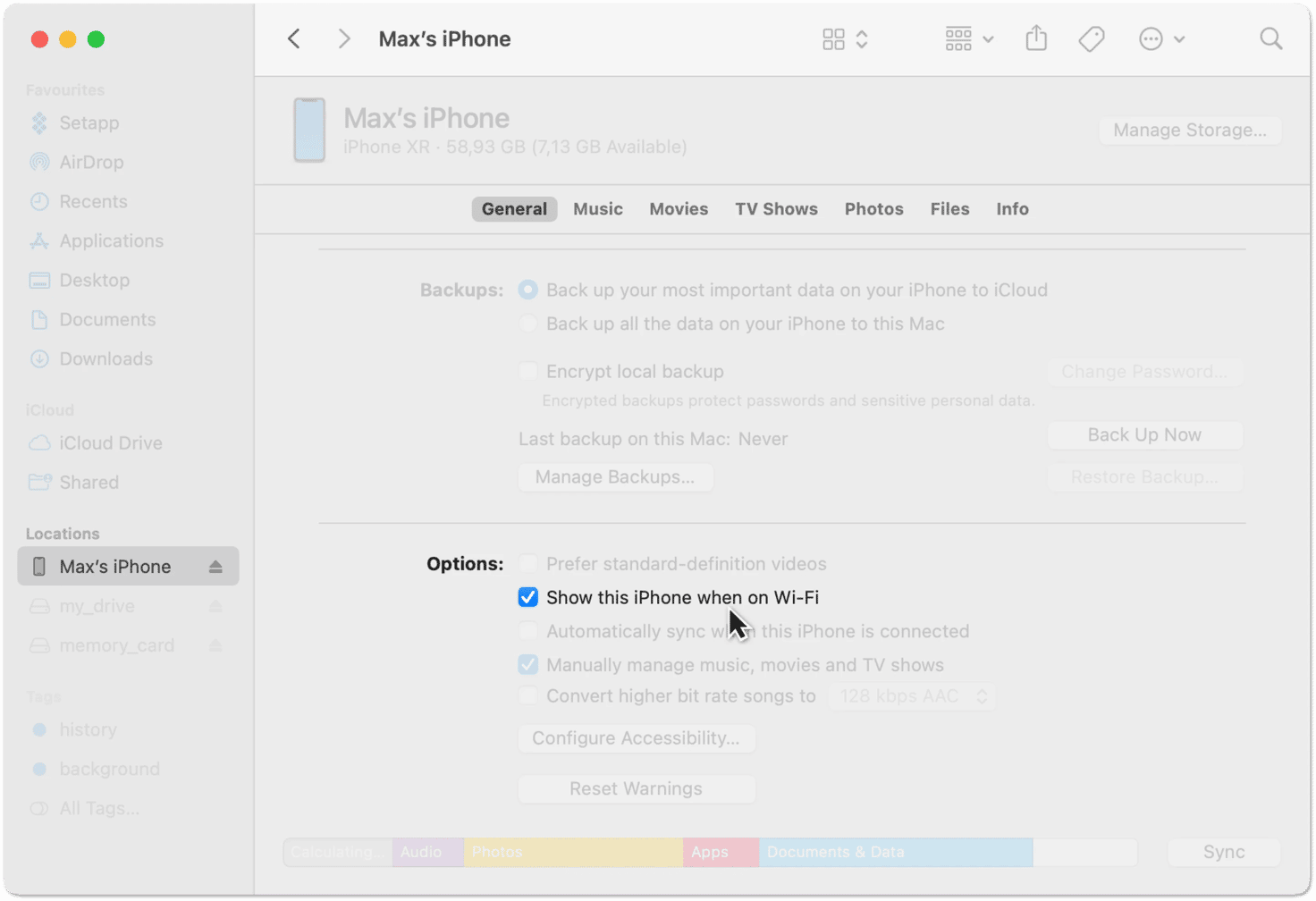Click the Audio storage bar segment

pyautogui.click(x=427, y=853)
